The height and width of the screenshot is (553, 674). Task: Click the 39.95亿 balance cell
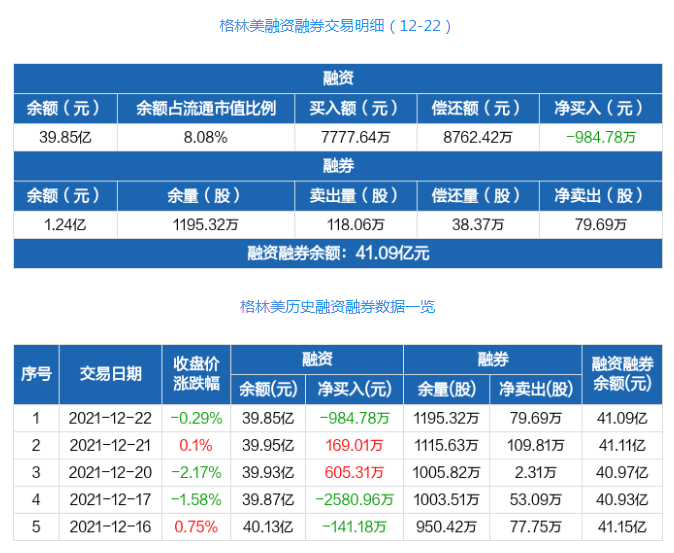(x=268, y=446)
